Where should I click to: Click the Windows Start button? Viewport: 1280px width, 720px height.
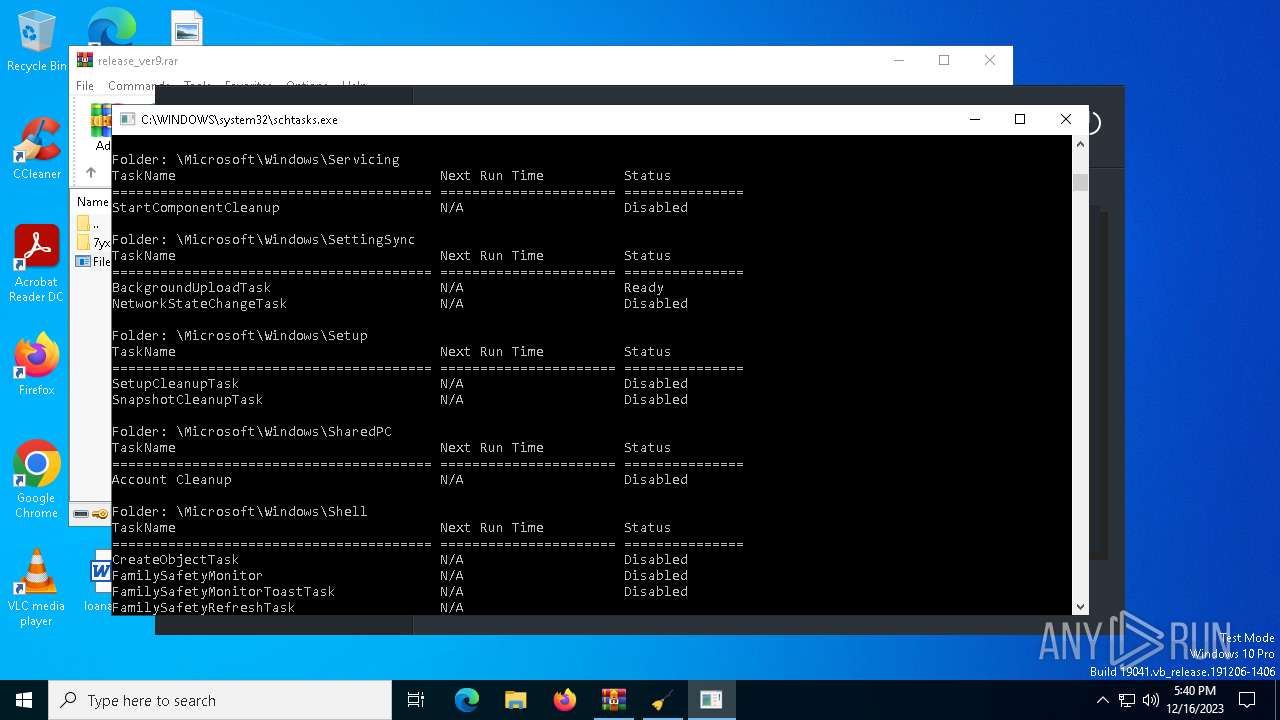pyautogui.click(x=24, y=700)
